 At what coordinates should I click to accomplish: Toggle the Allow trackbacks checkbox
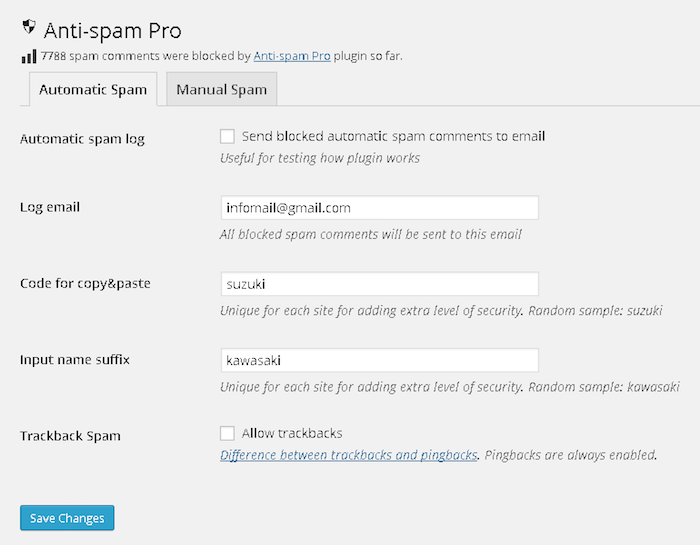[227, 433]
